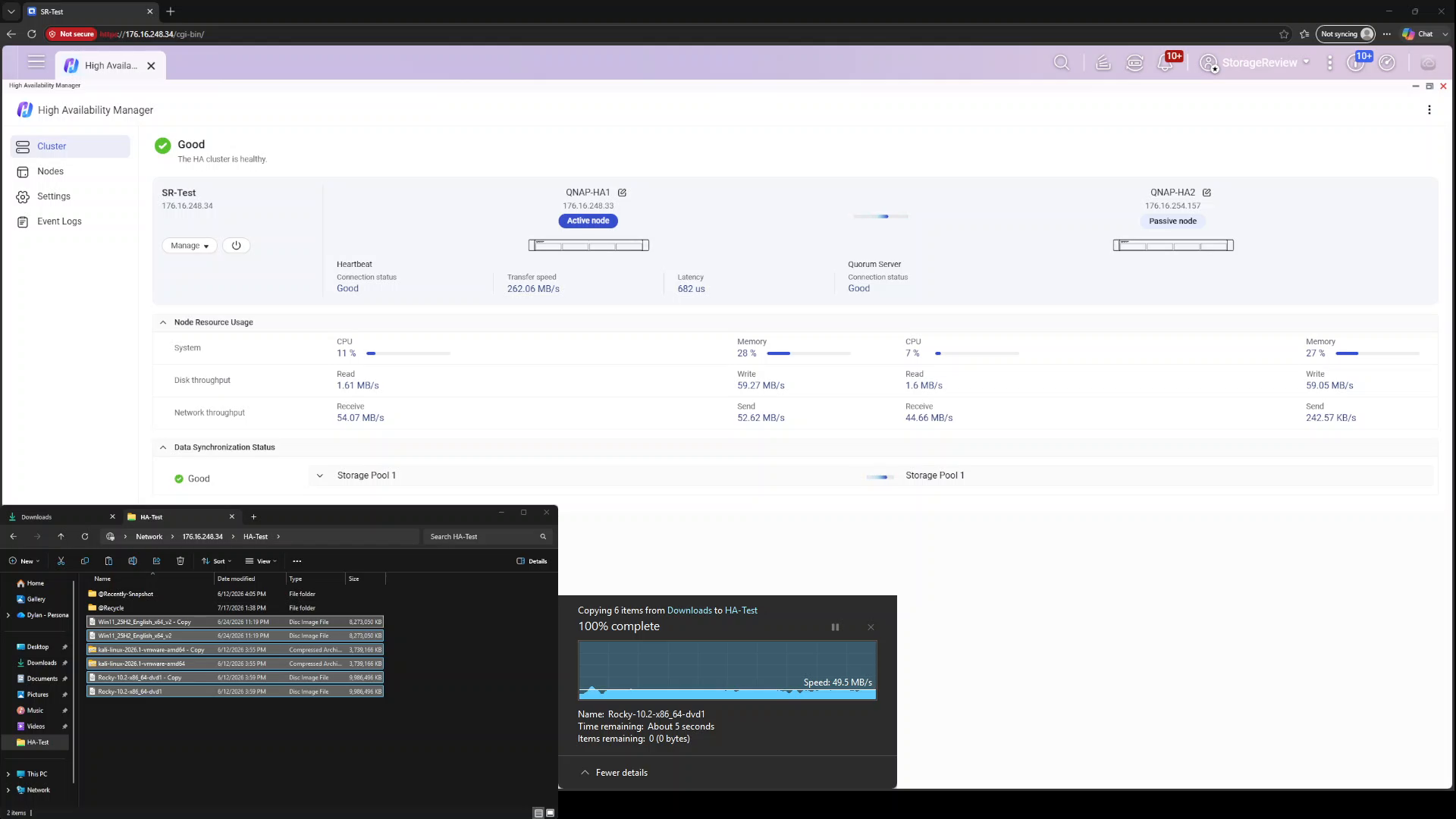The height and width of the screenshot is (819, 1456).
Task: Open the QTS search magnifier icon
Action: (x=1062, y=63)
